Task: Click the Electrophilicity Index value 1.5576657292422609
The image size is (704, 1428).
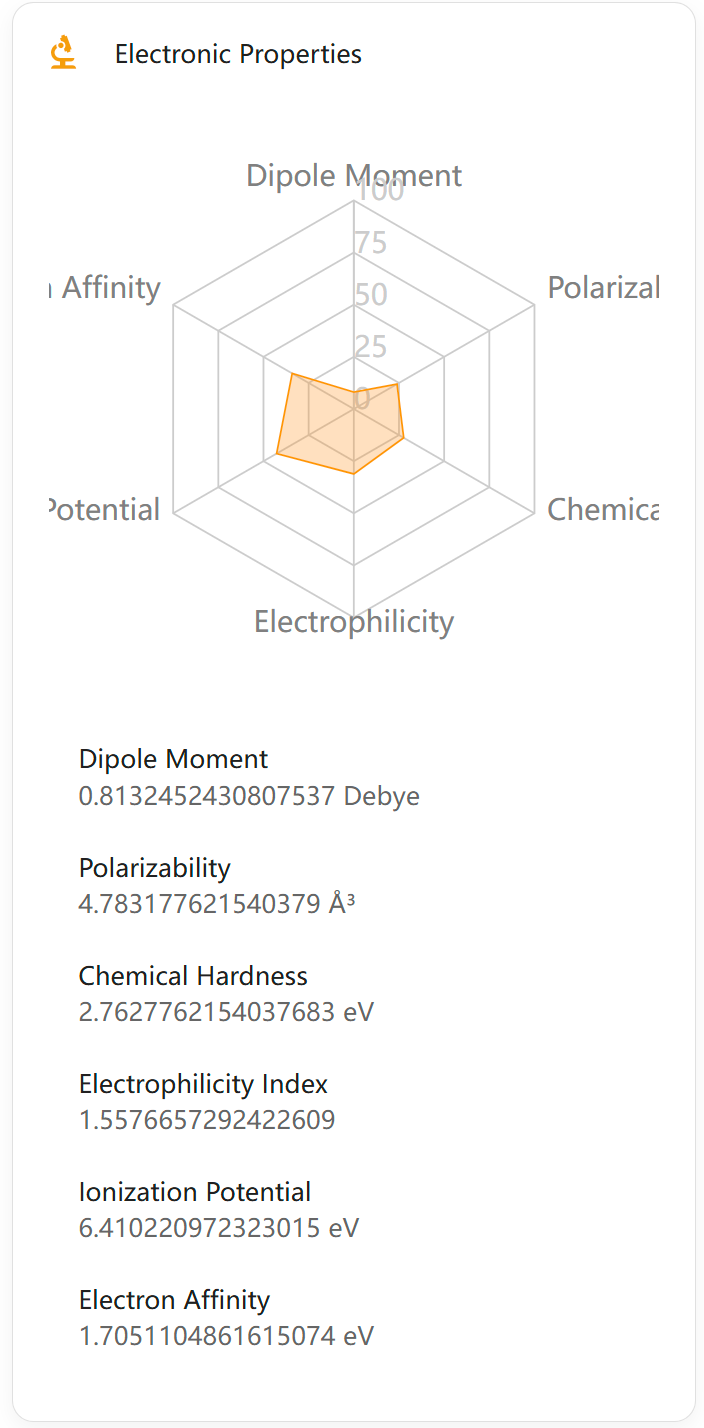Action: (x=207, y=1120)
